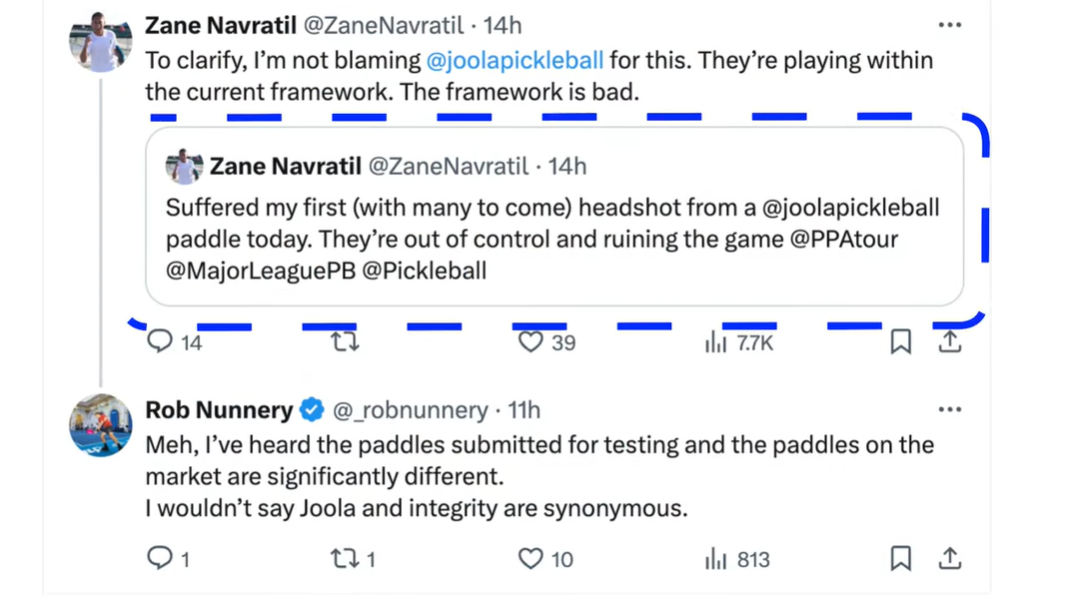Viewport: 1065px width, 597px height.
Task: Retweet Zane Navratil's clarification tweet
Action: point(345,342)
